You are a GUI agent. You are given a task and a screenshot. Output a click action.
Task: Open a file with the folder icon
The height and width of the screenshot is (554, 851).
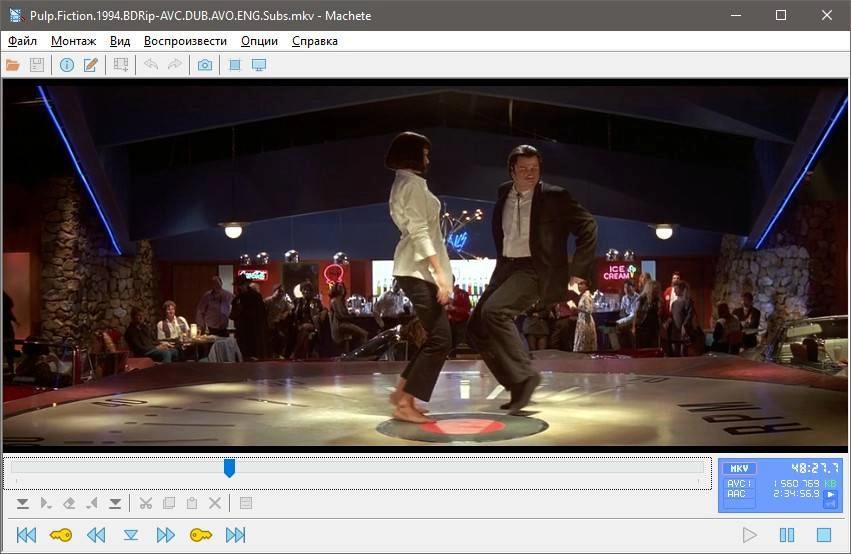point(12,65)
